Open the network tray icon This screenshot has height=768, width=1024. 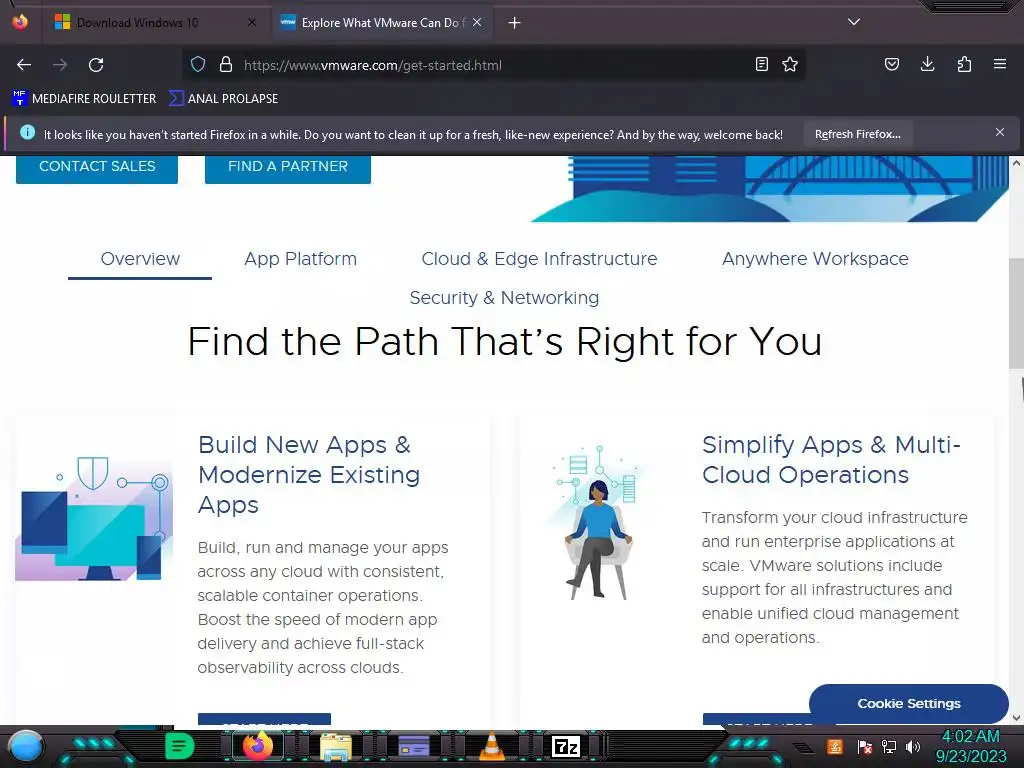click(x=889, y=746)
